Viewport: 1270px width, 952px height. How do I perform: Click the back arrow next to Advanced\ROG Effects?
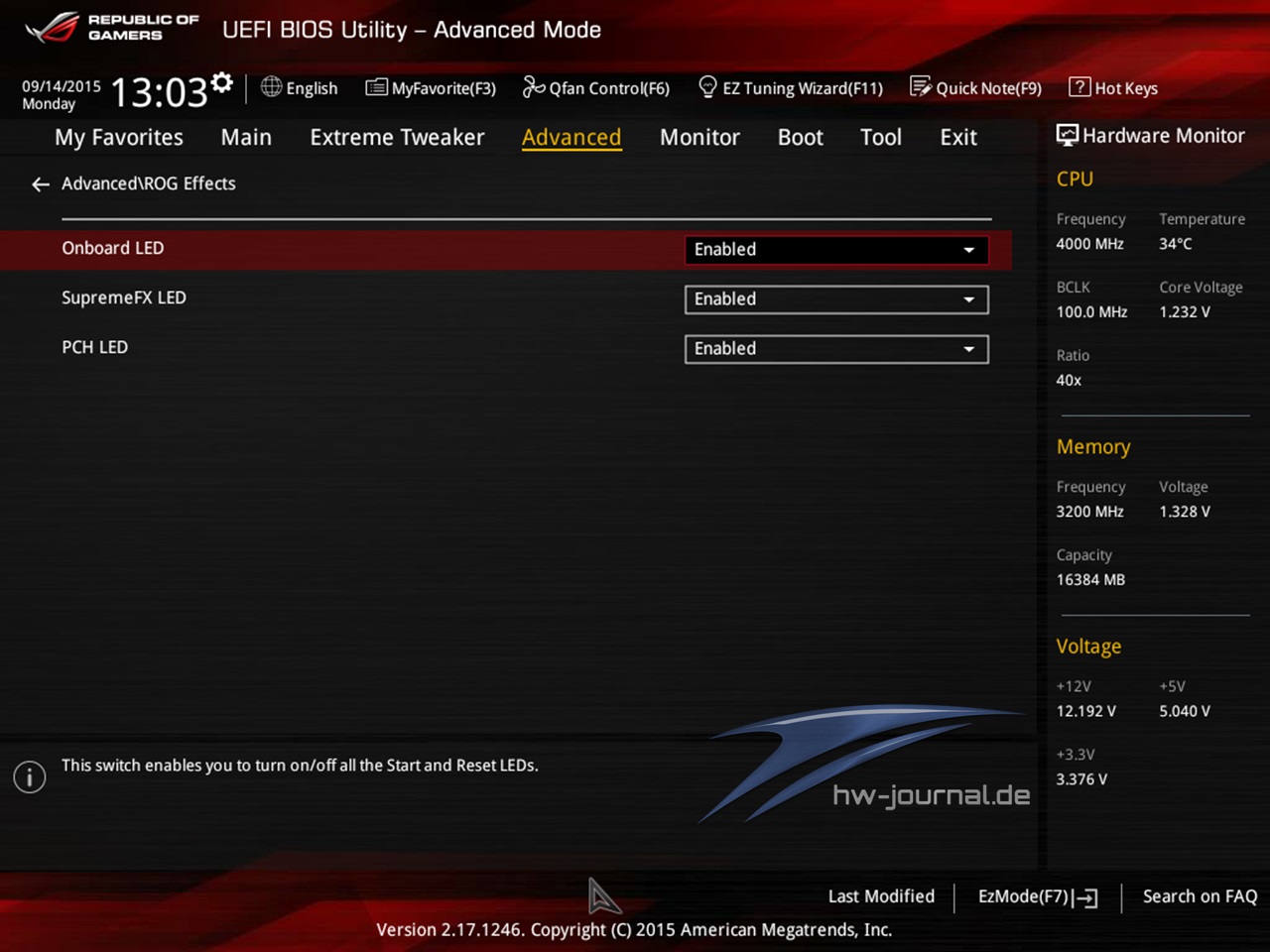40,184
